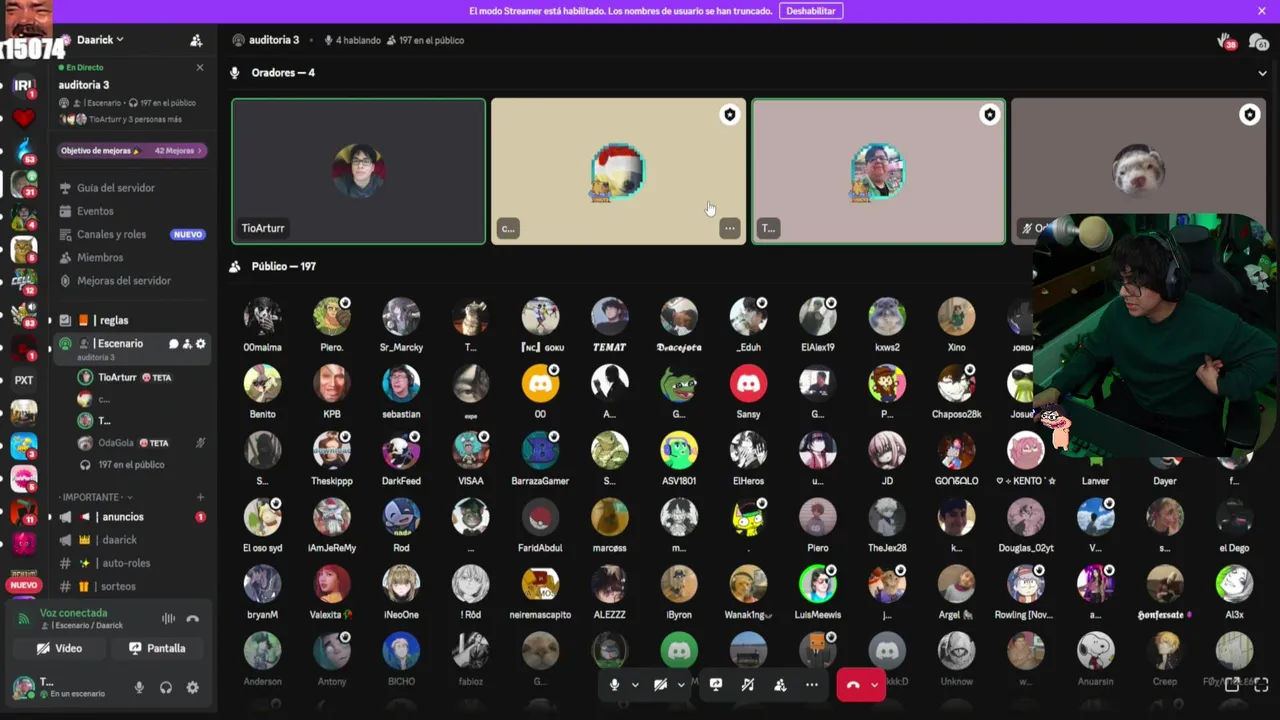
Task: Click invite icon on Escenario channel row
Action: pos(187,344)
